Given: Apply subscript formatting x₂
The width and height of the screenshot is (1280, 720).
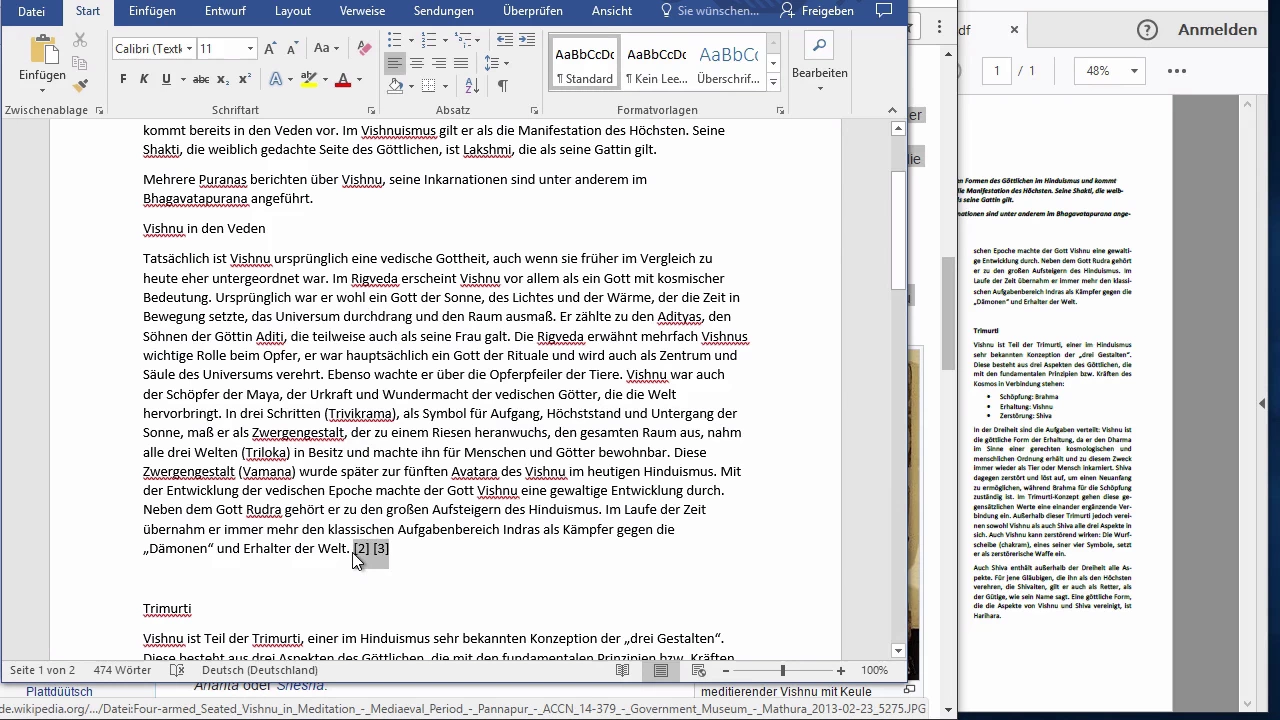Looking at the screenshot, I should tap(223, 79).
